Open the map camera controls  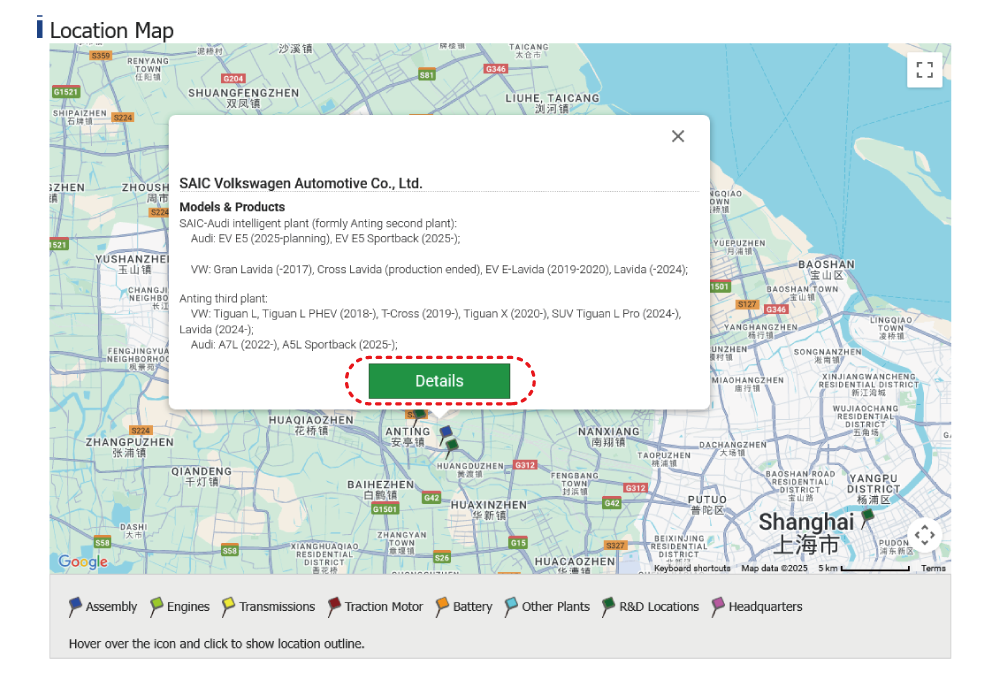[x=924, y=535]
